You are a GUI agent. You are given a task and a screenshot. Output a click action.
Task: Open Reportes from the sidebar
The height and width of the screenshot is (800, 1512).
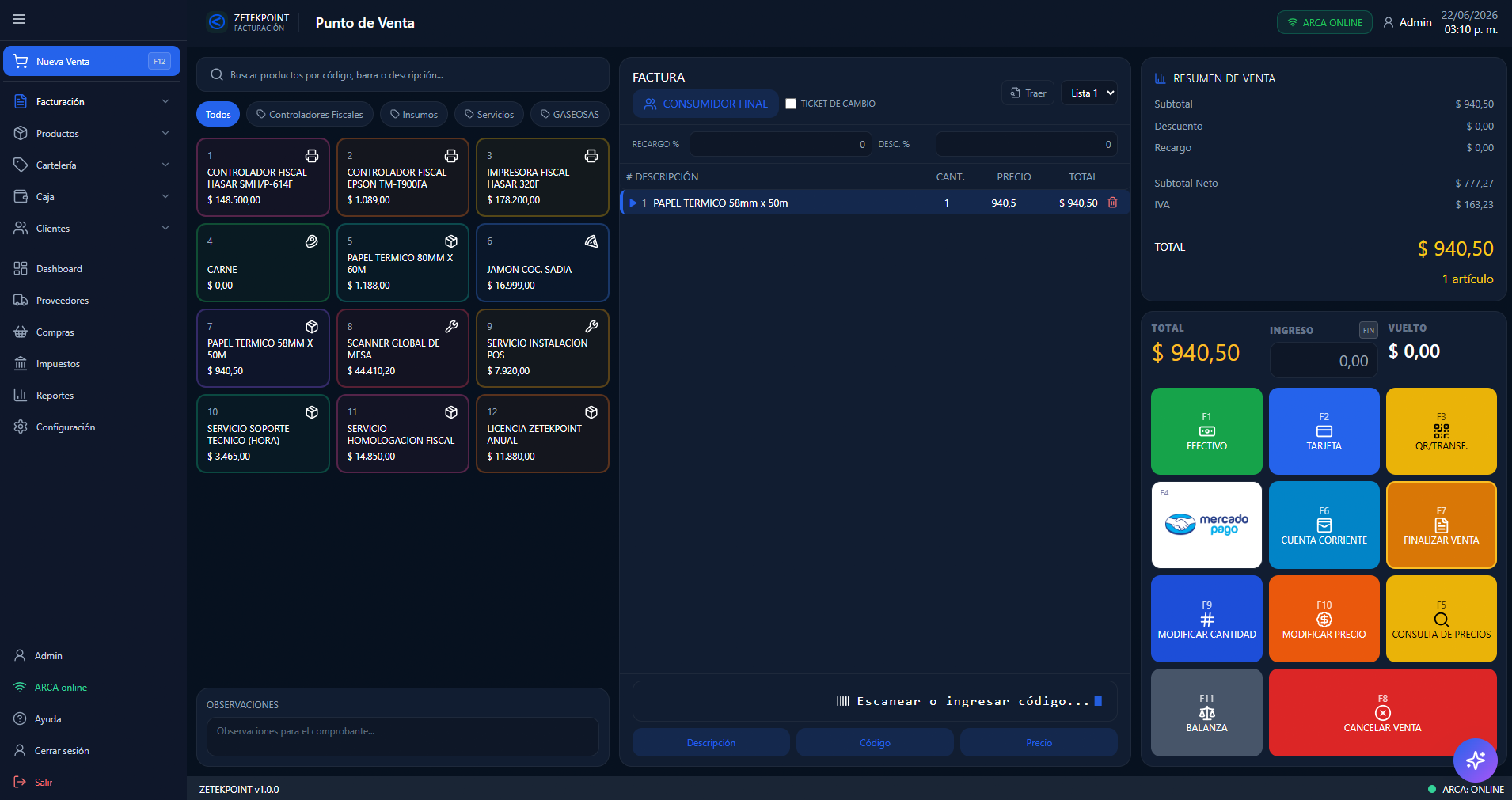point(93,396)
